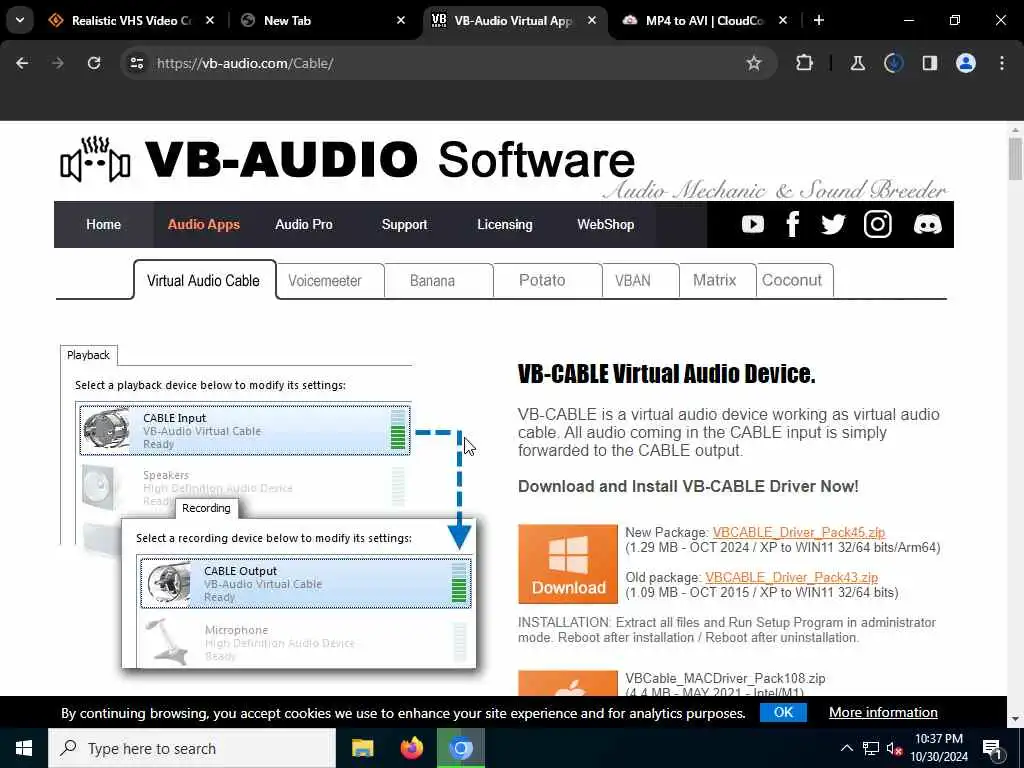Click the orange Windows Download button
The width and height of the screenshot is (1024, 768).
pyautogui.click(x=568, y=564)
